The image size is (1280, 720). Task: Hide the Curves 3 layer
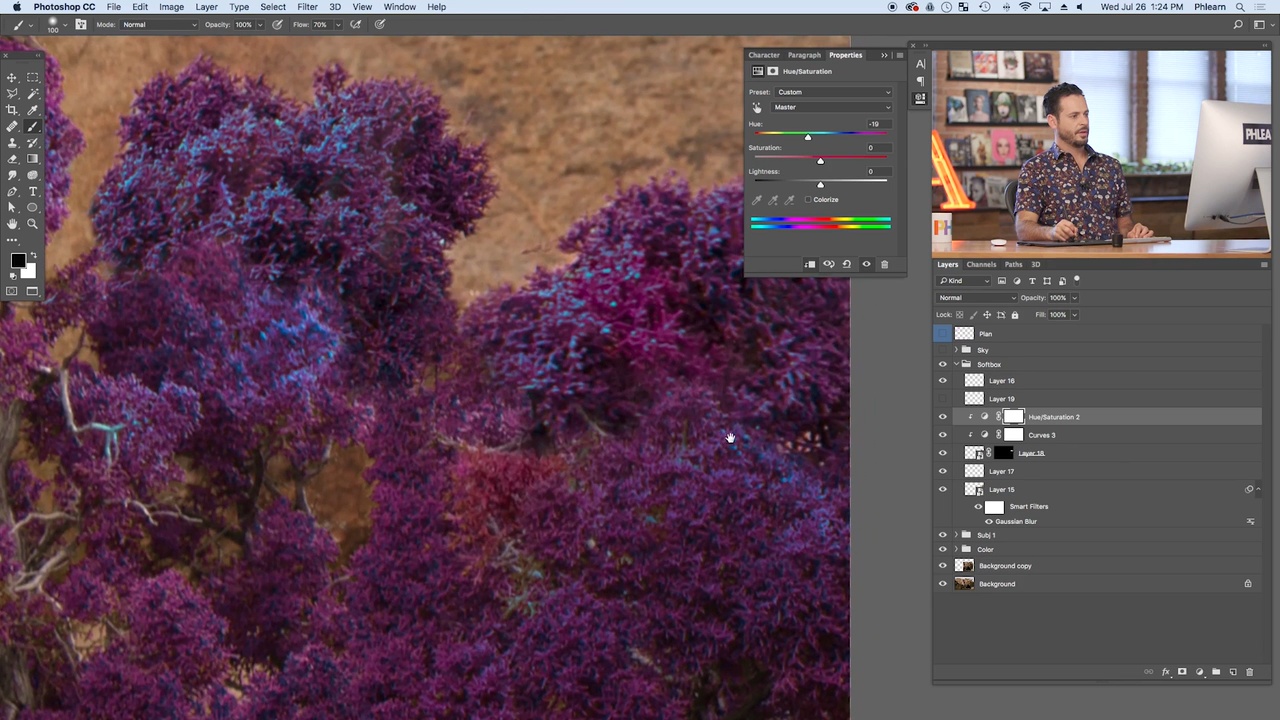[x=942, y=435]
